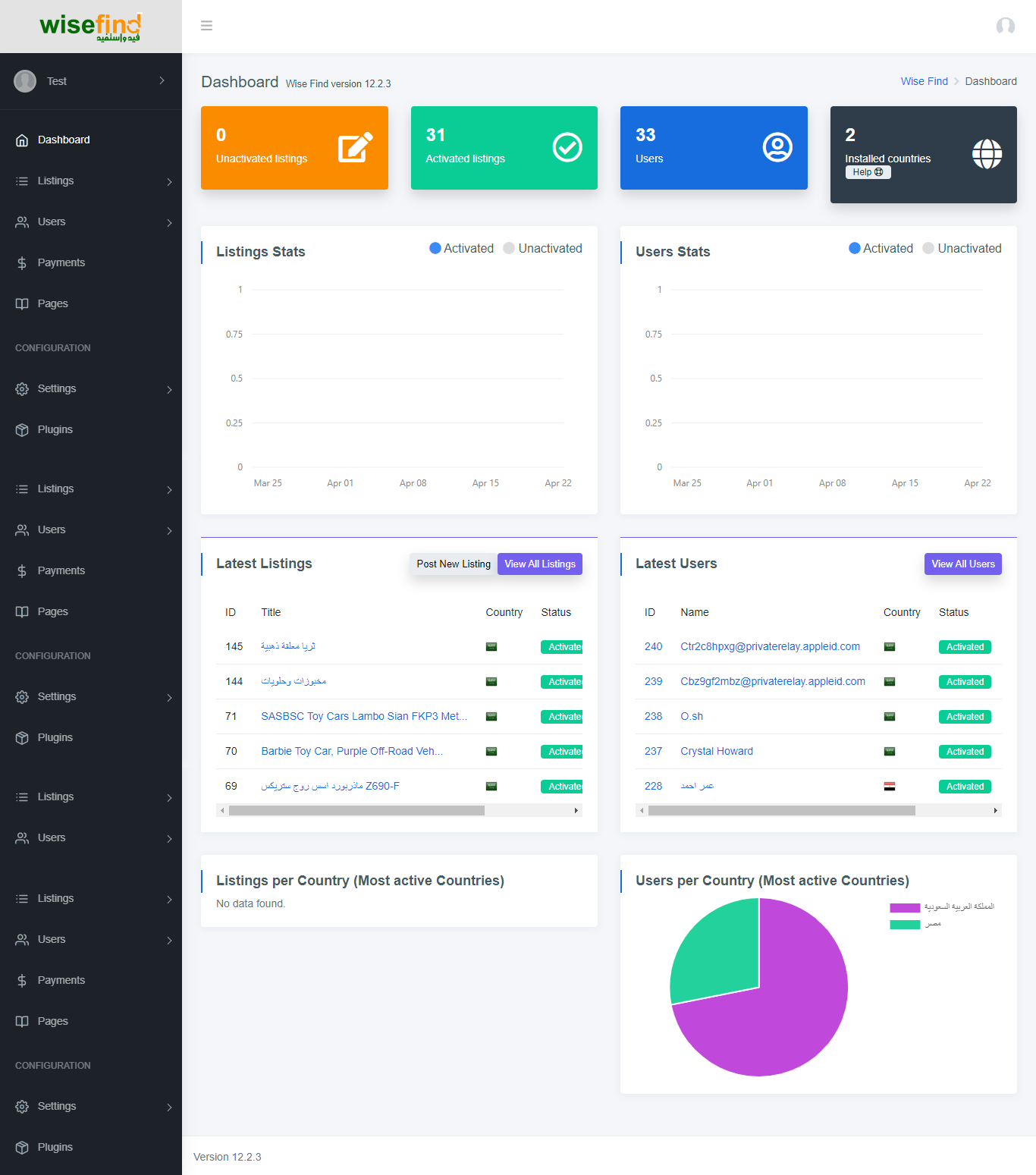Click the country flag for listing 145
1036x1175 pixels.
click(491, 647)
